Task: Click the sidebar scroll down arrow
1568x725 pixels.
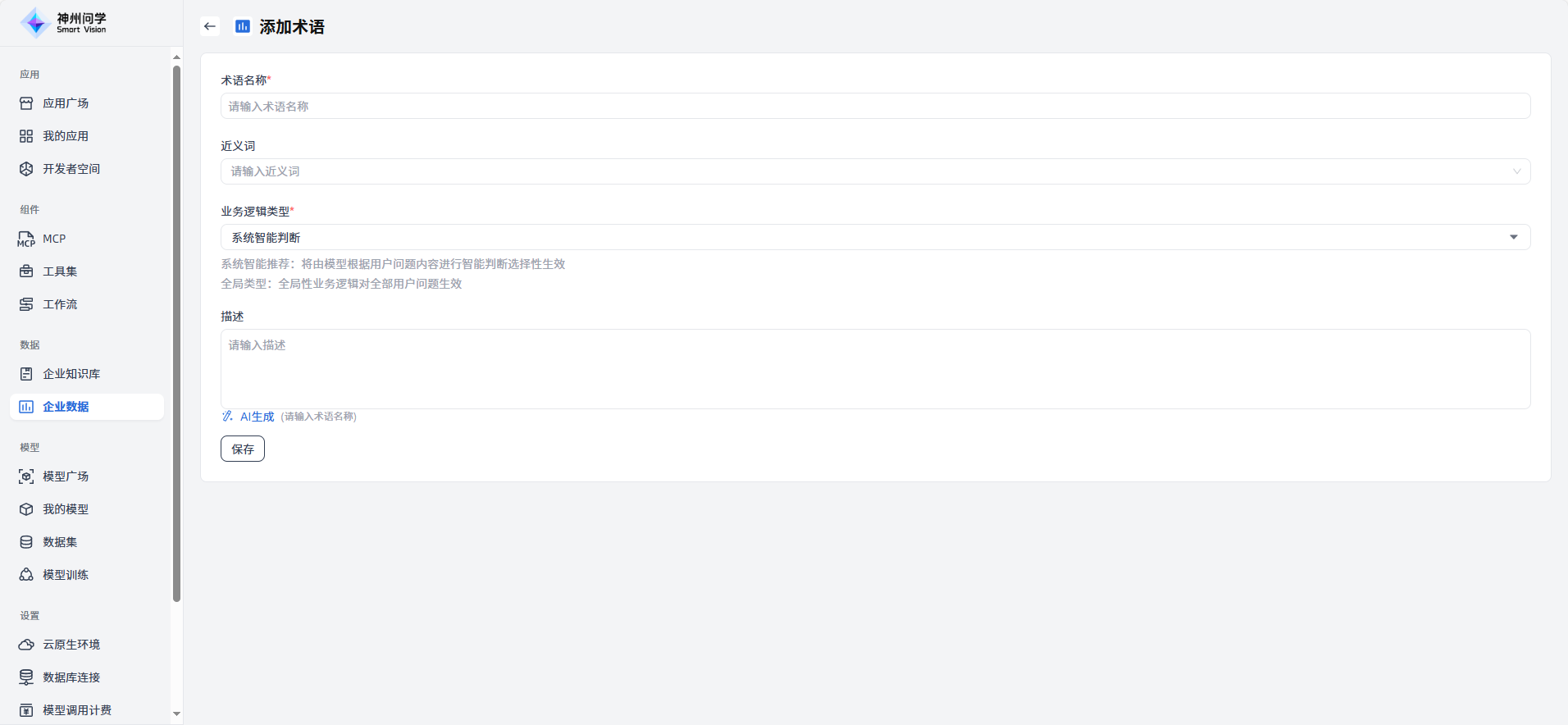Action: click(x=176, y=714)
